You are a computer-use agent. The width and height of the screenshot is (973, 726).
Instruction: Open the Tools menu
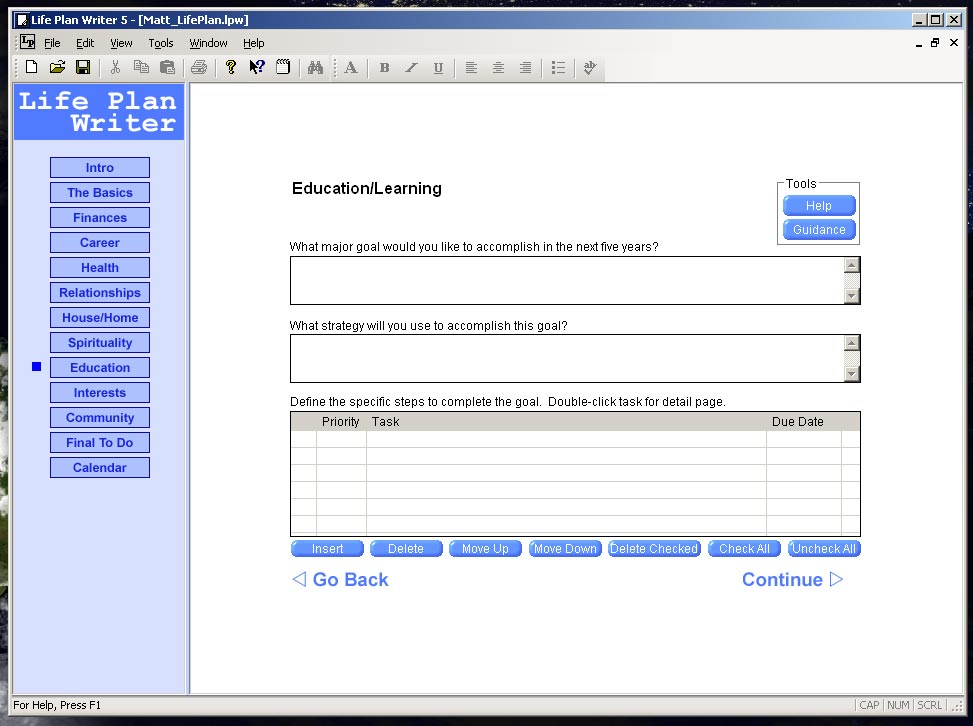pyautogui.click(x=161, y=43)
